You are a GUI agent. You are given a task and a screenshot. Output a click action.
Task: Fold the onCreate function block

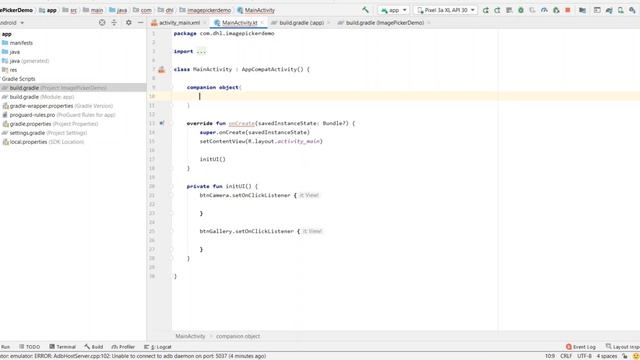(172, 123)
